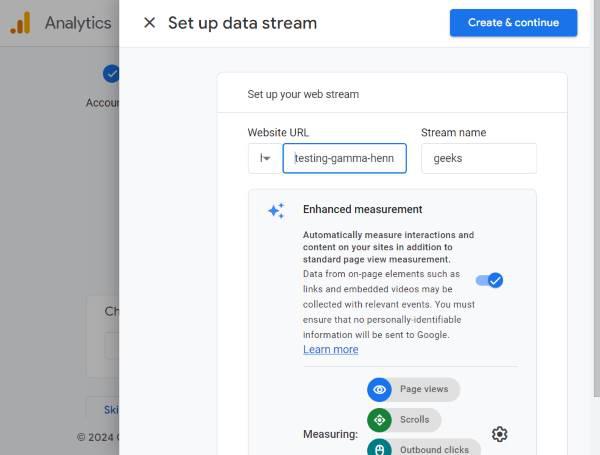Screen dimensions: 600x455
Task: Click the completed Account step checkmark
Action: [x=111, y=73]
